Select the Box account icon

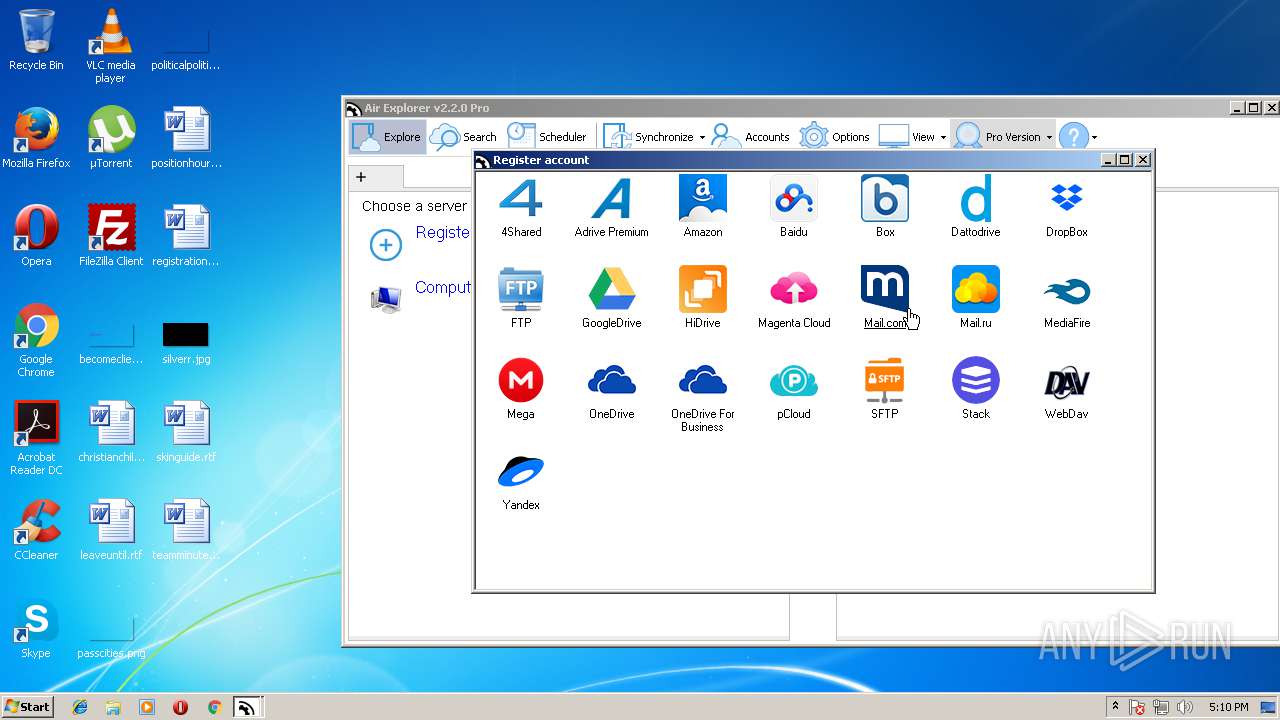[885, 207]
